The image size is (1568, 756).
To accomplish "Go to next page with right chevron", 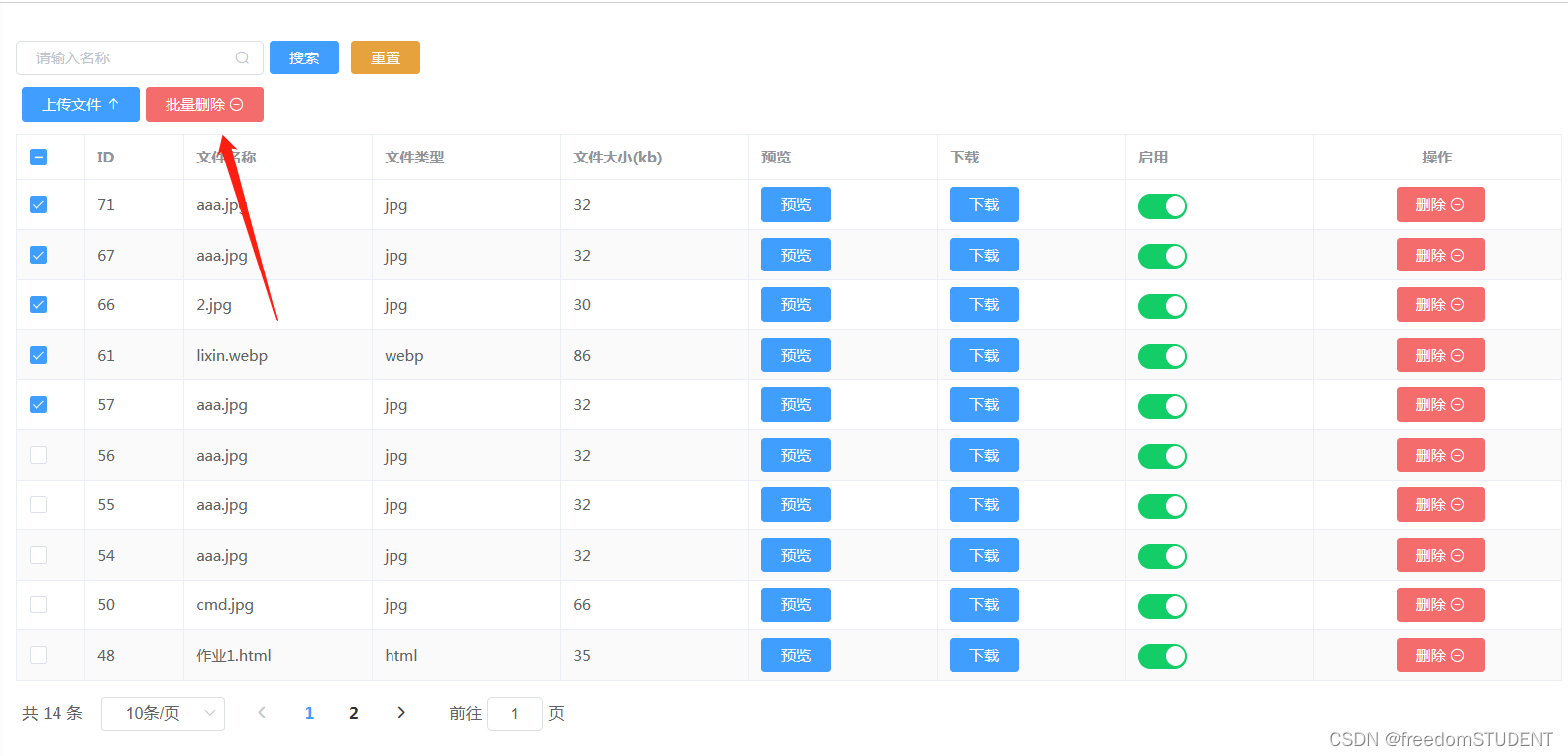I will pos(401,713).
